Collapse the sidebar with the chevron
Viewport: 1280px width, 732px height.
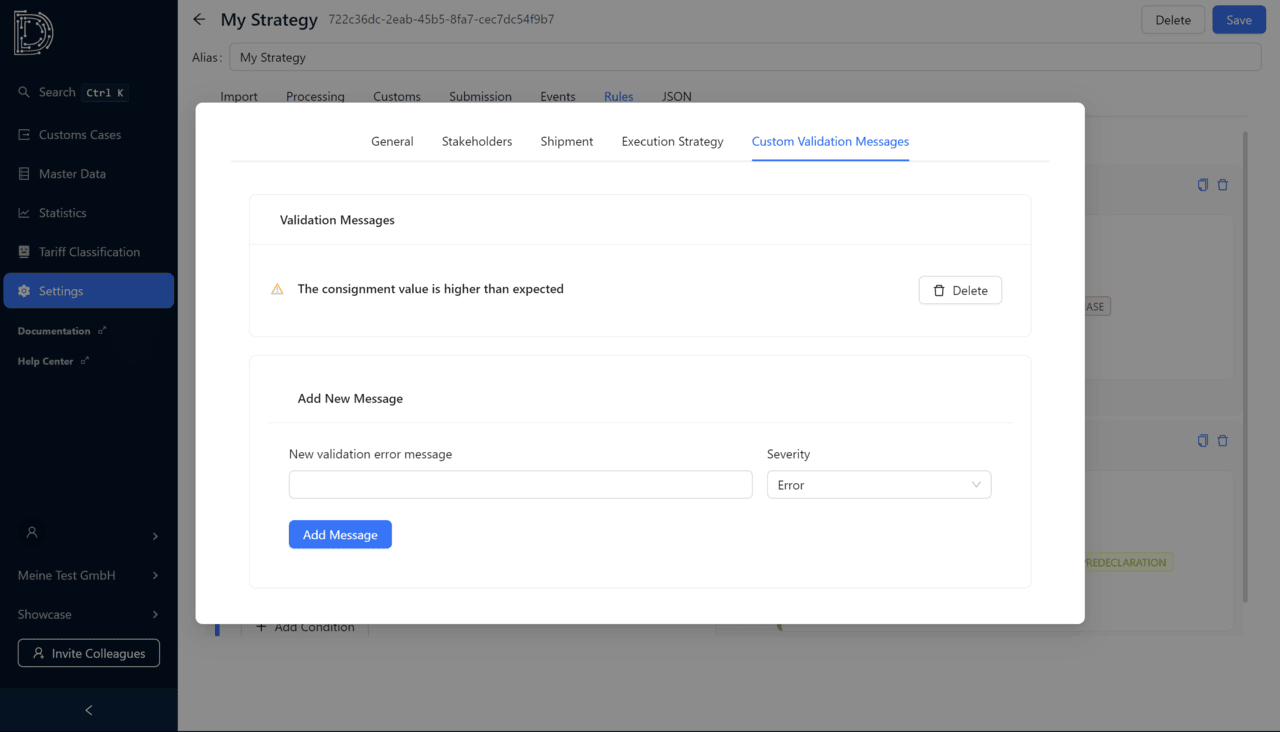point(88,710)
